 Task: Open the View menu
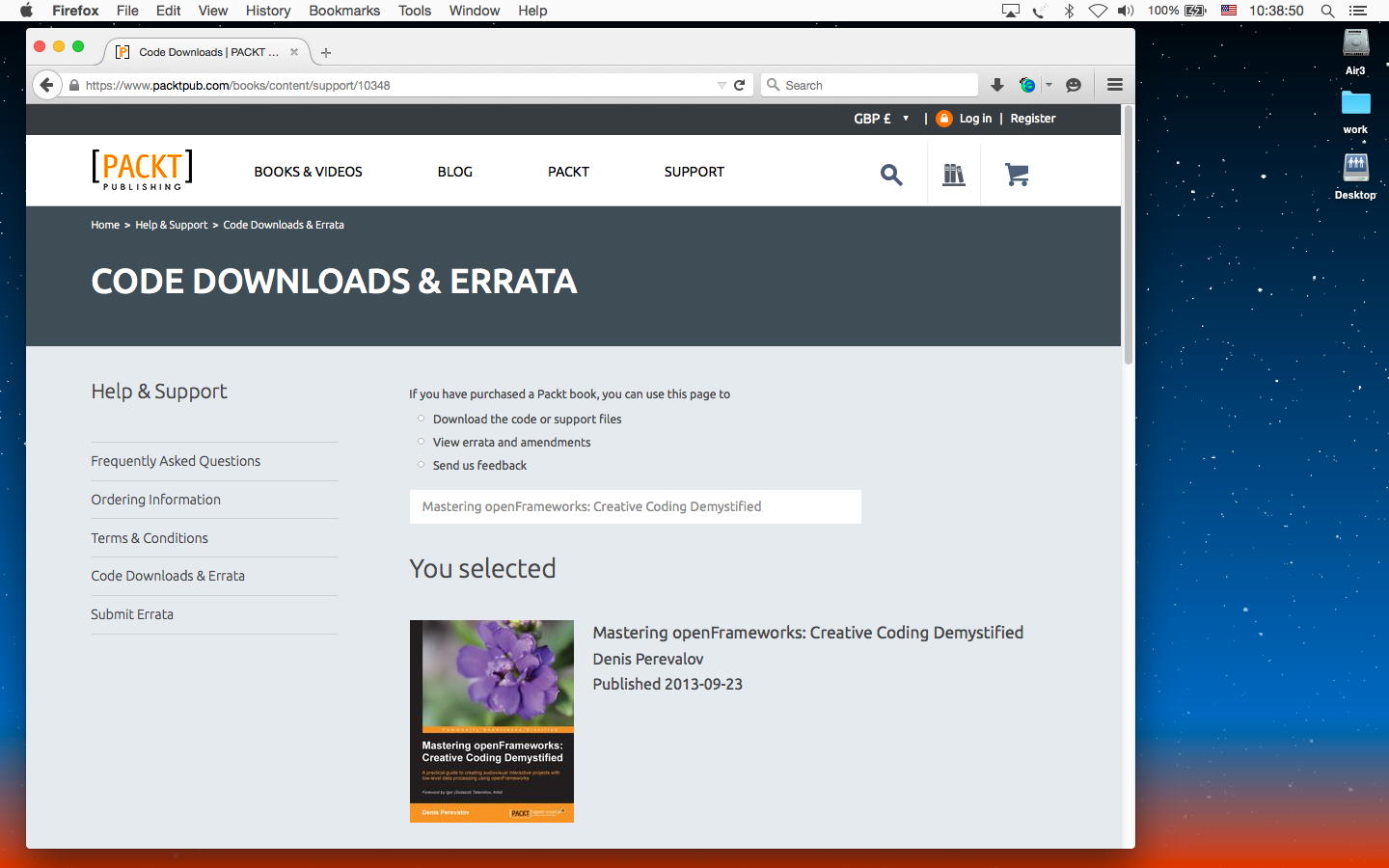(213, 11)
